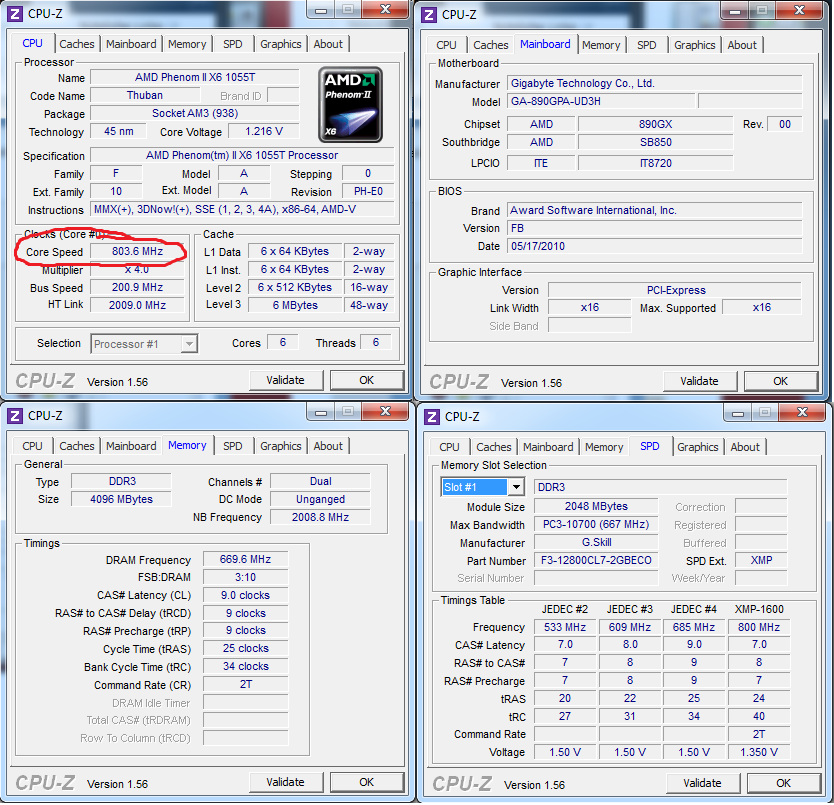Select the '6 MBytes' Level 3 cache value
This screenshot has width=834, height=805.
(295, 305)
